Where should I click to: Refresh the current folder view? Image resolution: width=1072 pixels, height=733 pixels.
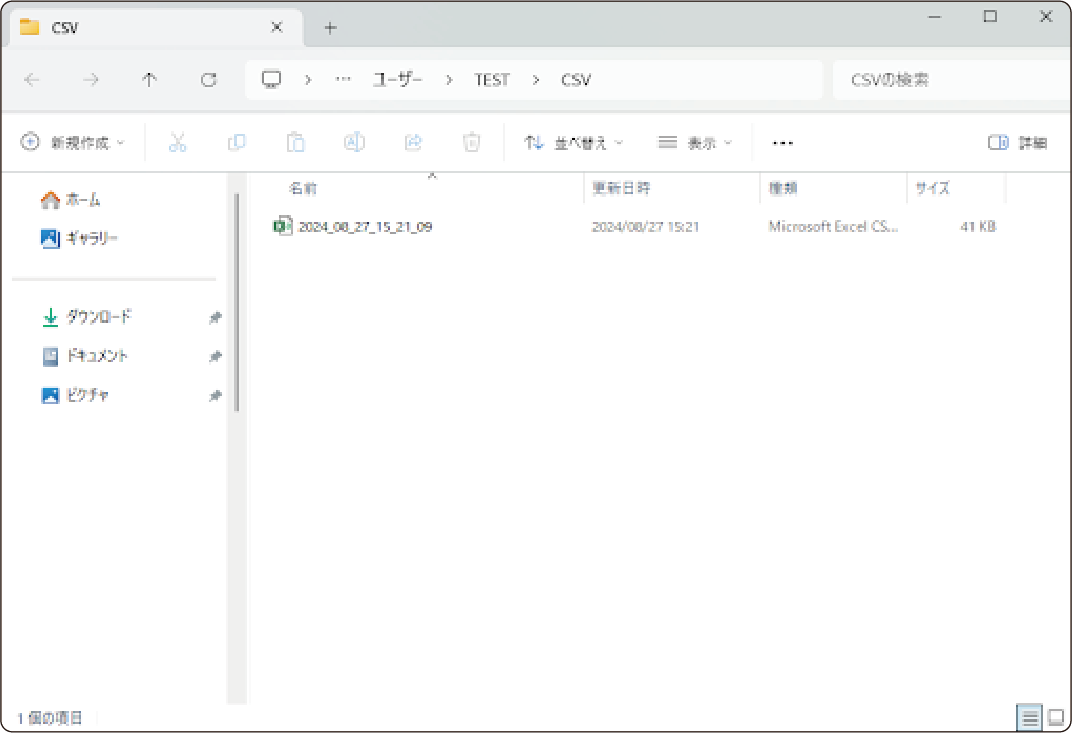pyautogui.click(x=208, y=80)
